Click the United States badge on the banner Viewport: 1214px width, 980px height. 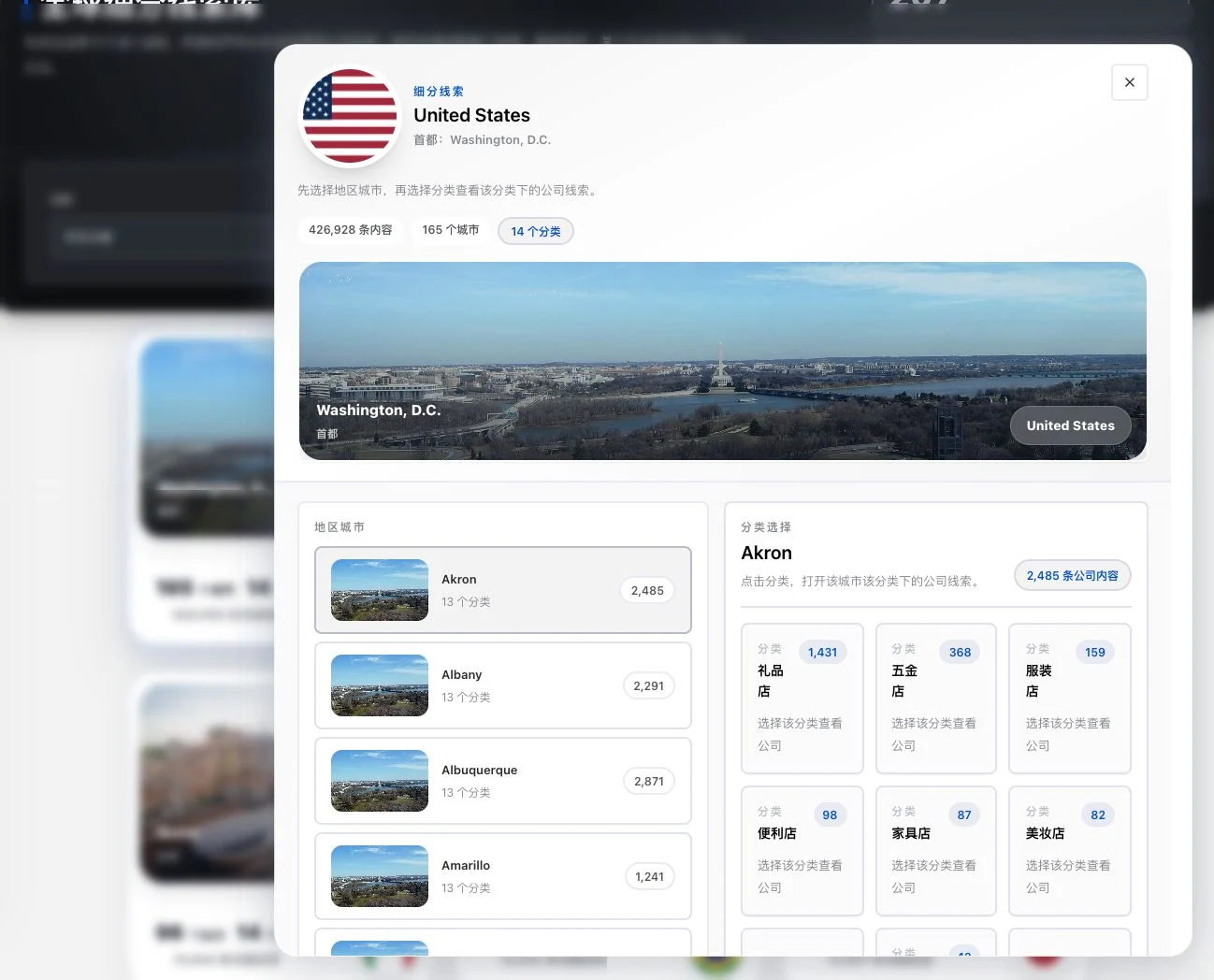(1070, 425)
